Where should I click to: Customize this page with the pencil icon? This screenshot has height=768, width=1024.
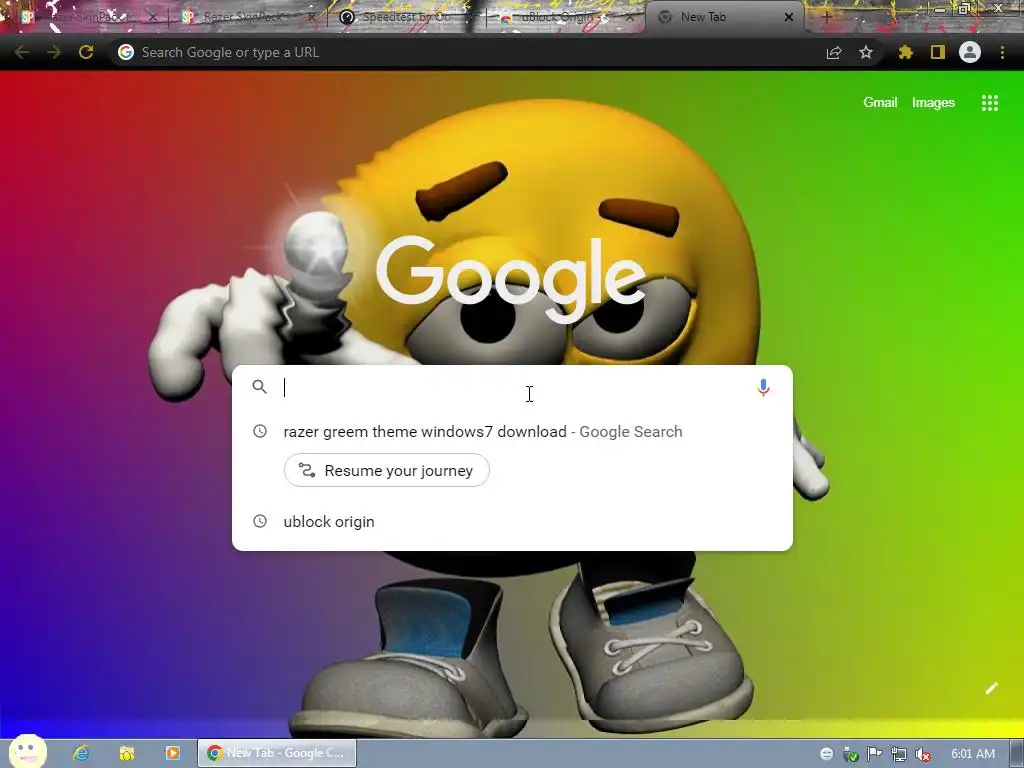click(x=991, y=688)
